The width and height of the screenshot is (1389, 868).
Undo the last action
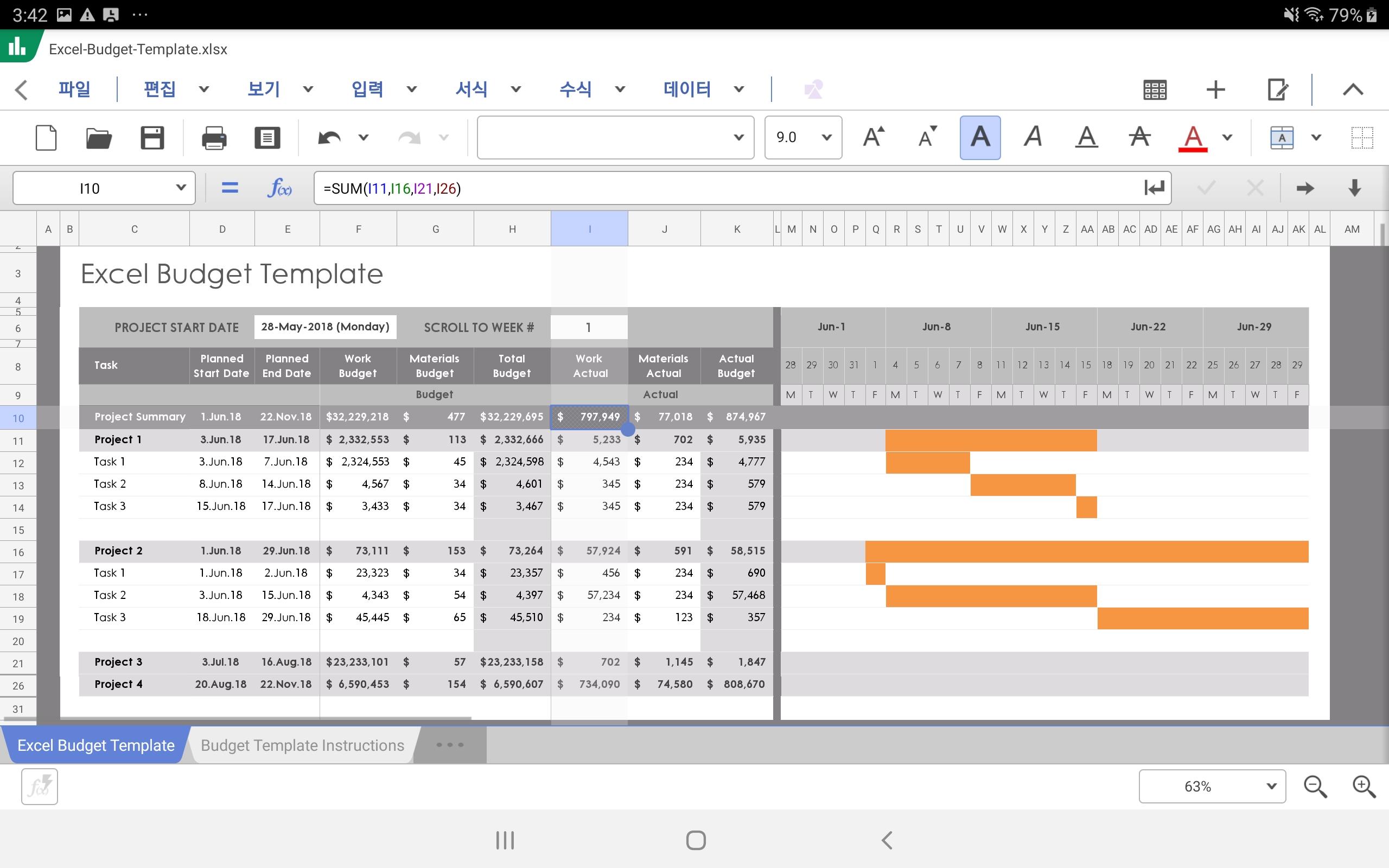pyautogui.click(x=329, y=138)
